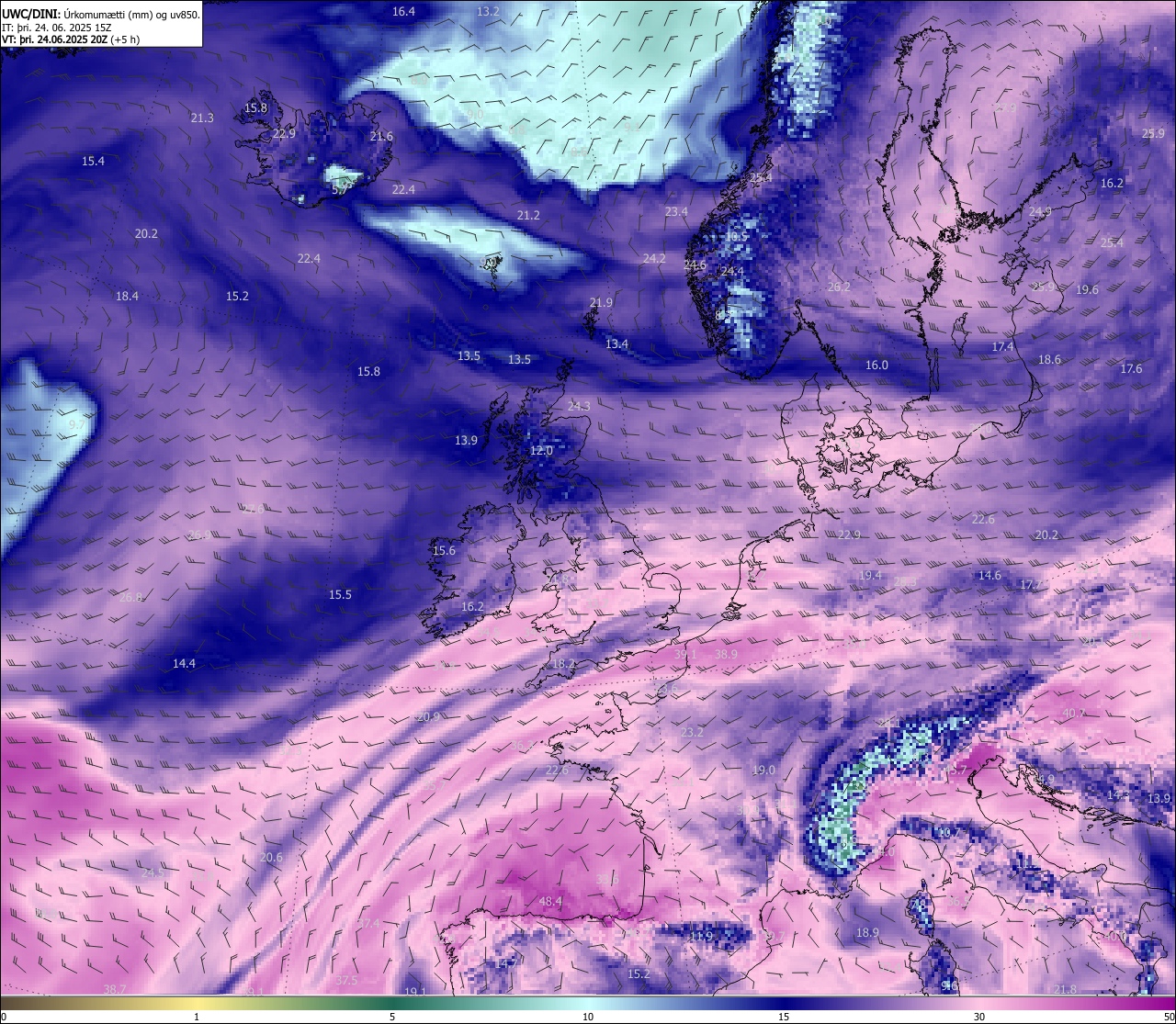1176x1024 pixels.
Task: Click the 15.5 value label
Action: tap(340, 594)
